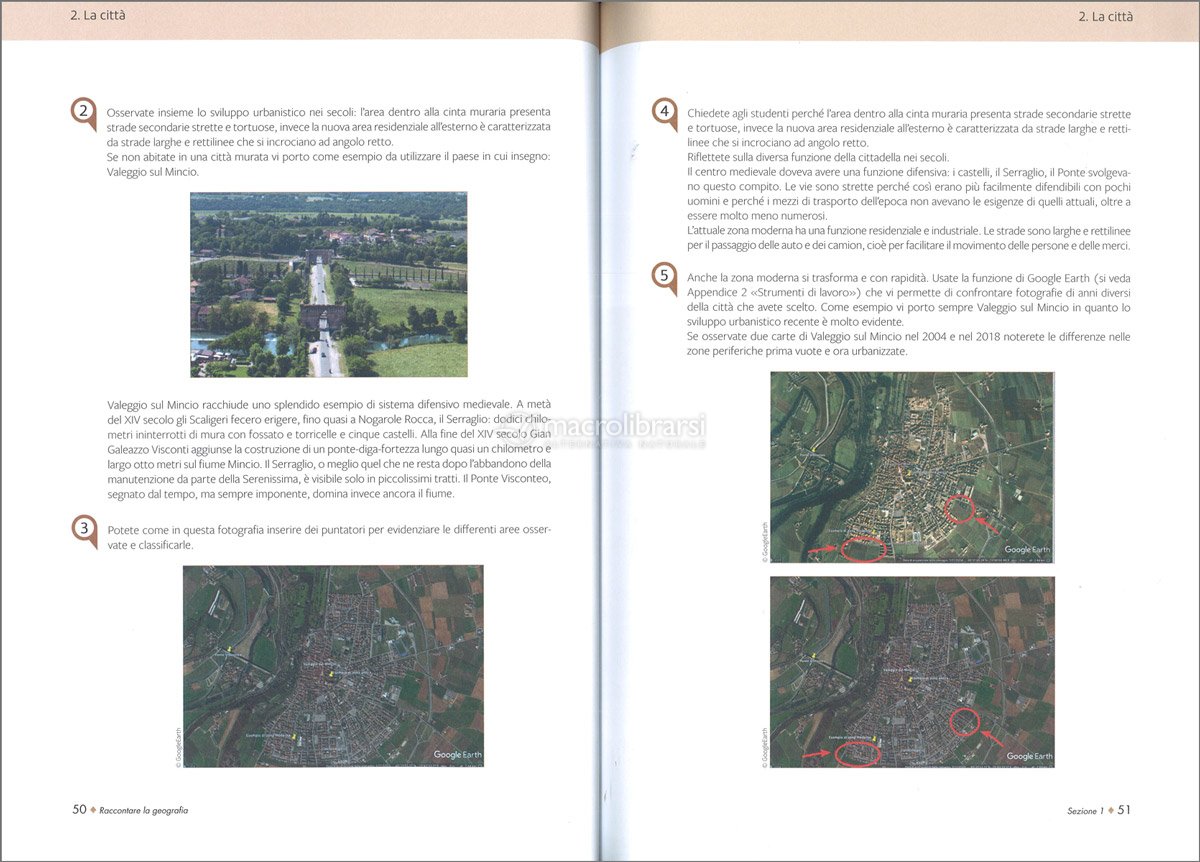Click the numbered step badge 5
Viewport: 1200px width, 862px height.
click(665, 276)
